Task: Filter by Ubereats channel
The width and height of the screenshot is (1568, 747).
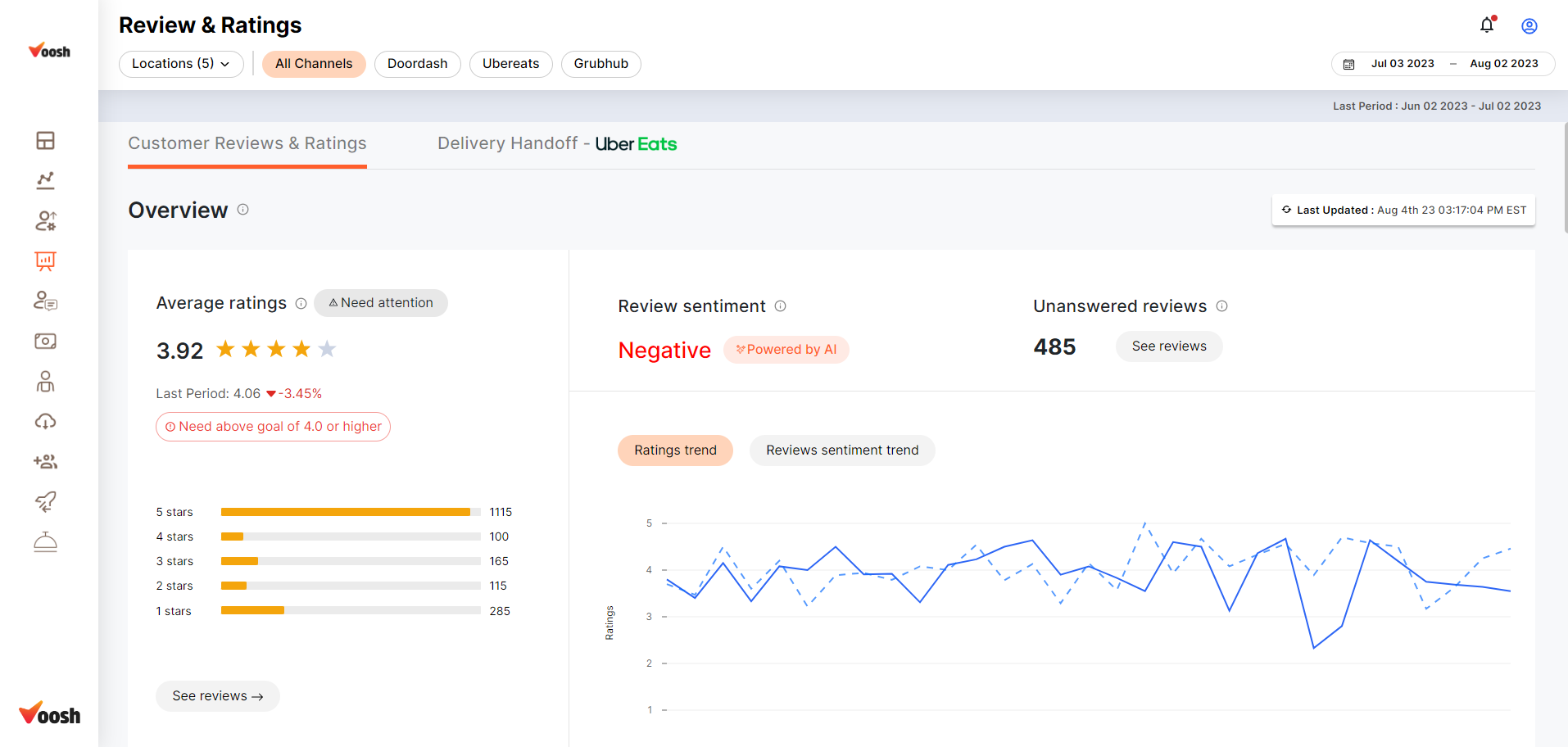Action: [x=510, y=64]
